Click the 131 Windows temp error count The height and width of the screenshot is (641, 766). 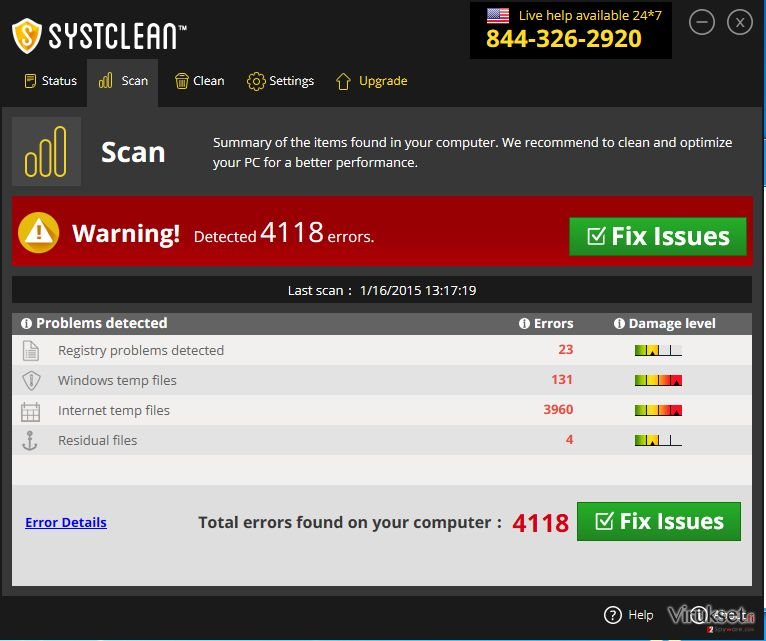pyautogui.click(x=562, y=380)
